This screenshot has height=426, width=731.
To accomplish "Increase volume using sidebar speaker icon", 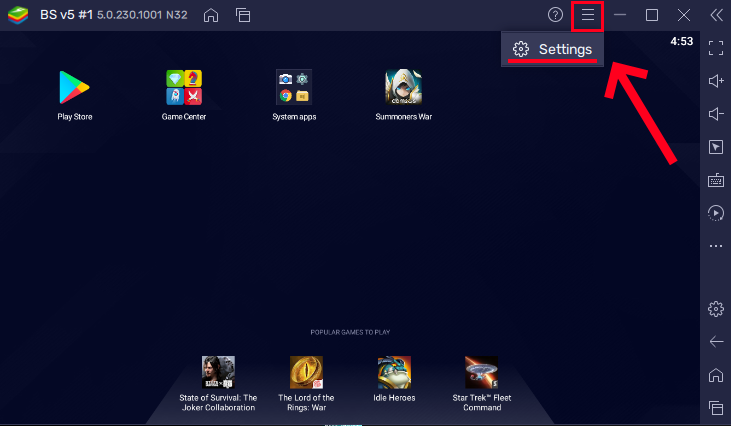I will coord(716,81).
